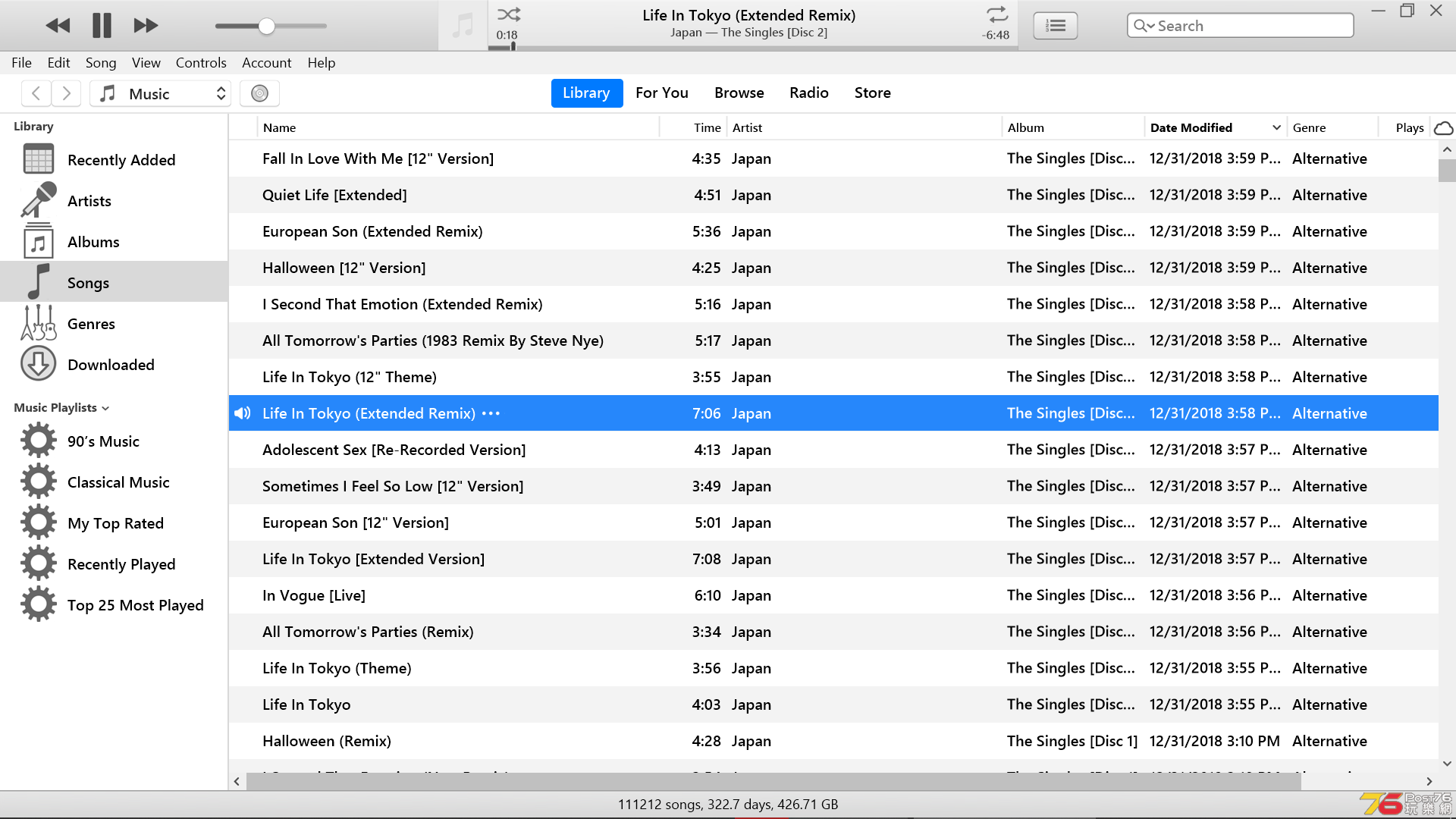Adjust the volume slider knob
This screenshot has height=819, width=1456.
pyautogui.click(x=266, y=26)
